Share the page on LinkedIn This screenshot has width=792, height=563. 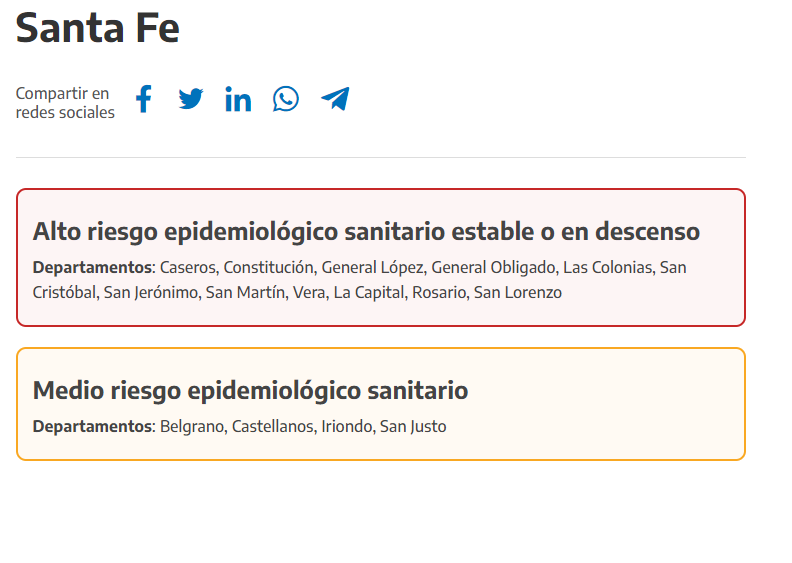coord(238,99)
